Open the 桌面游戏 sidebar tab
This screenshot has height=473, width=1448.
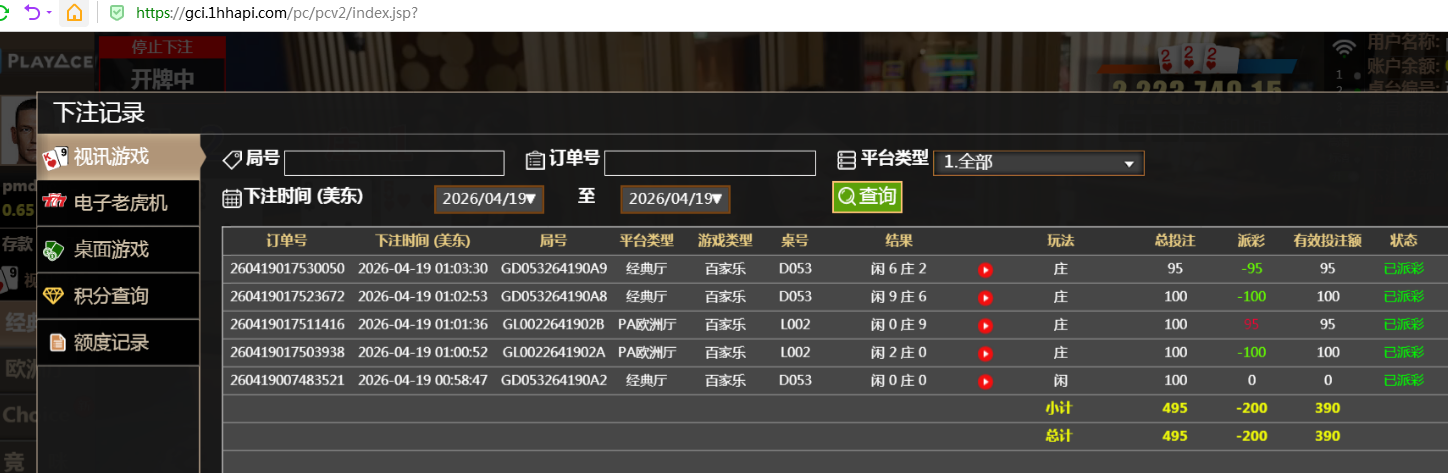point(119,249)
